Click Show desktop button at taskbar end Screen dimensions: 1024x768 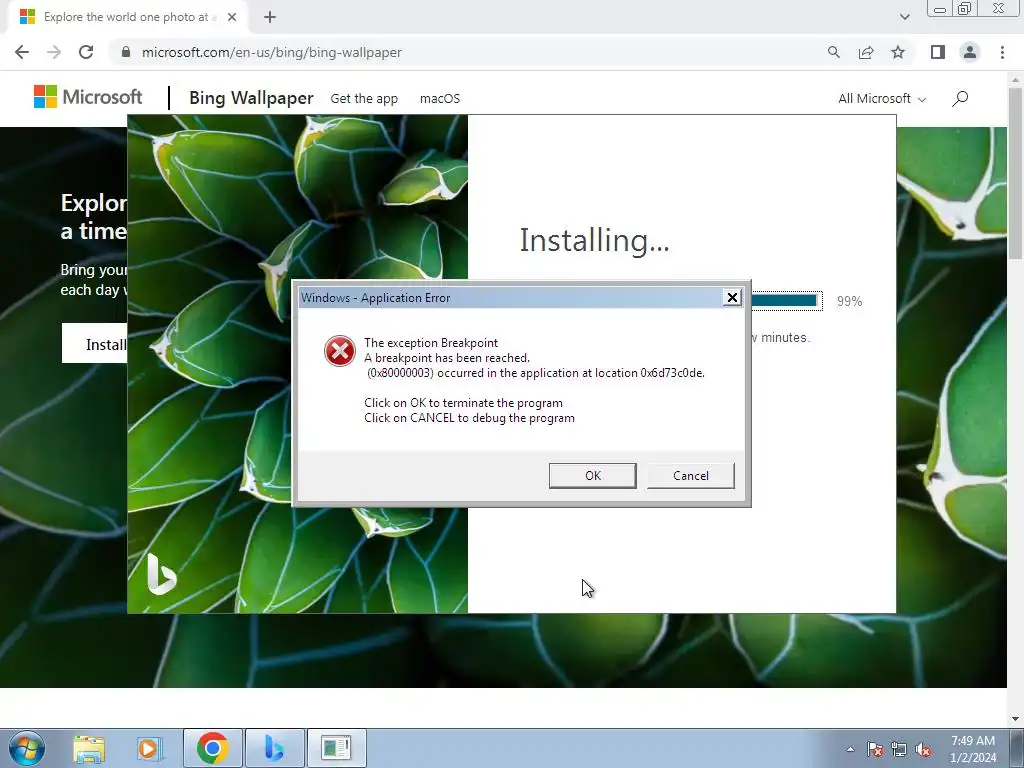click(x=1016, y=748)
